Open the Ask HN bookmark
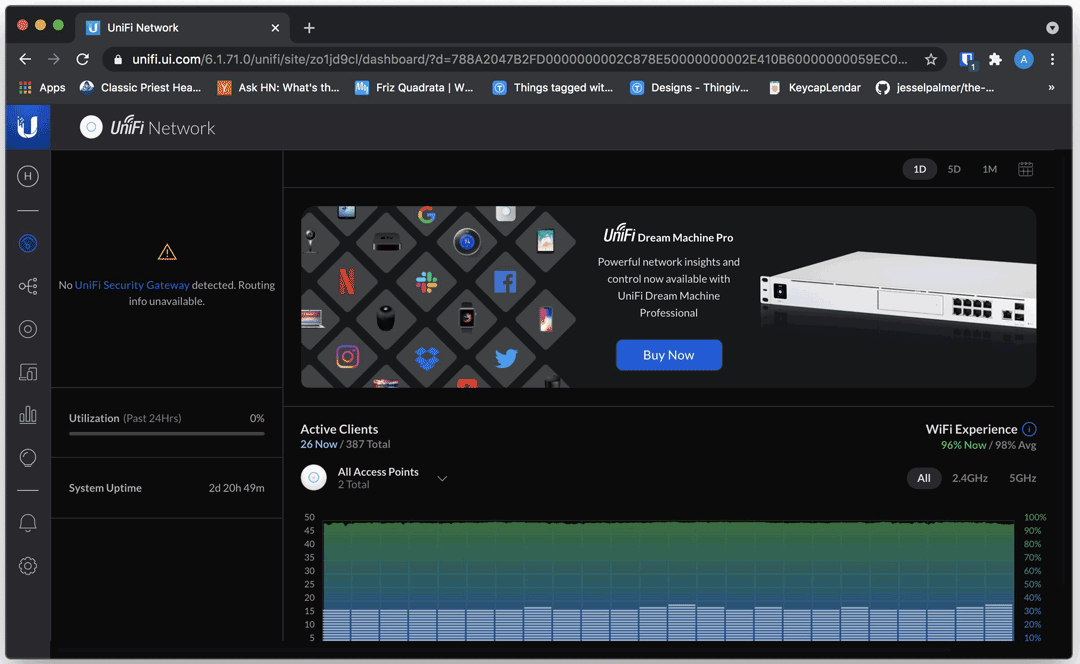This screenshot has height=664, width=1080. click(x=278, y=87)
